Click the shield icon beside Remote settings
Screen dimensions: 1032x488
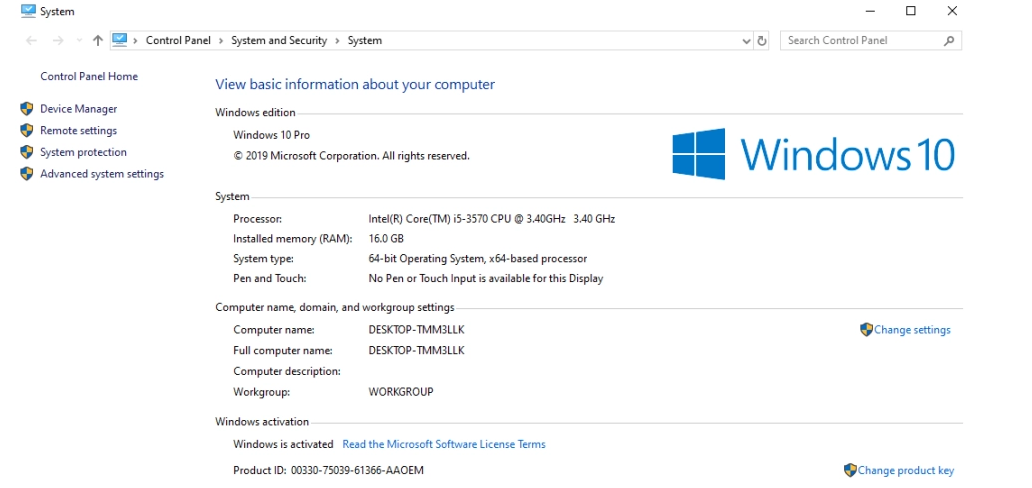27,131
